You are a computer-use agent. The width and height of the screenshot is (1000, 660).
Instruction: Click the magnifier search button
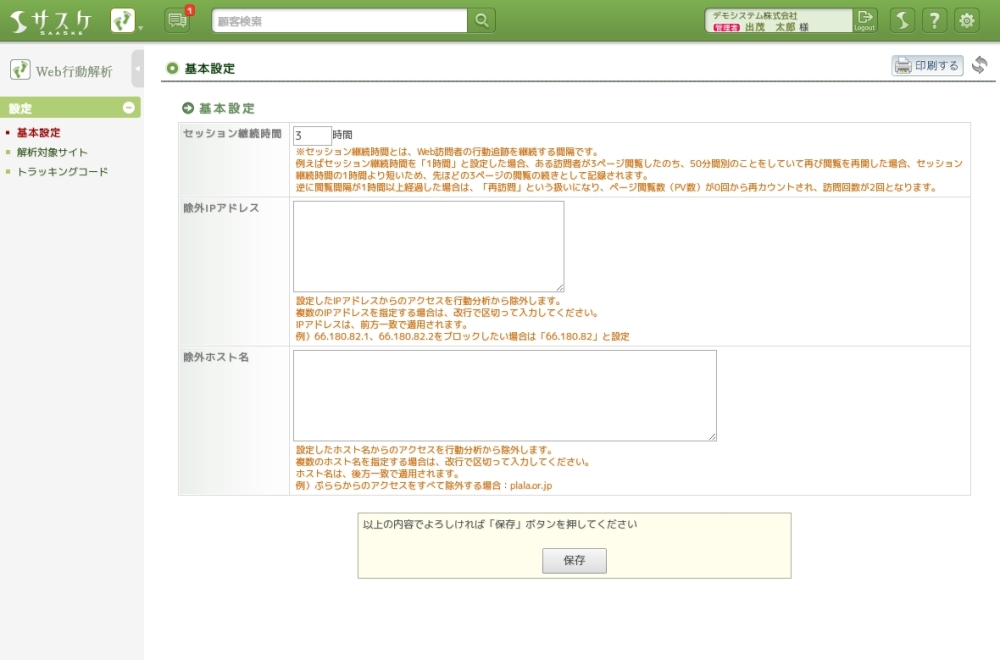[x=482, y=21]
